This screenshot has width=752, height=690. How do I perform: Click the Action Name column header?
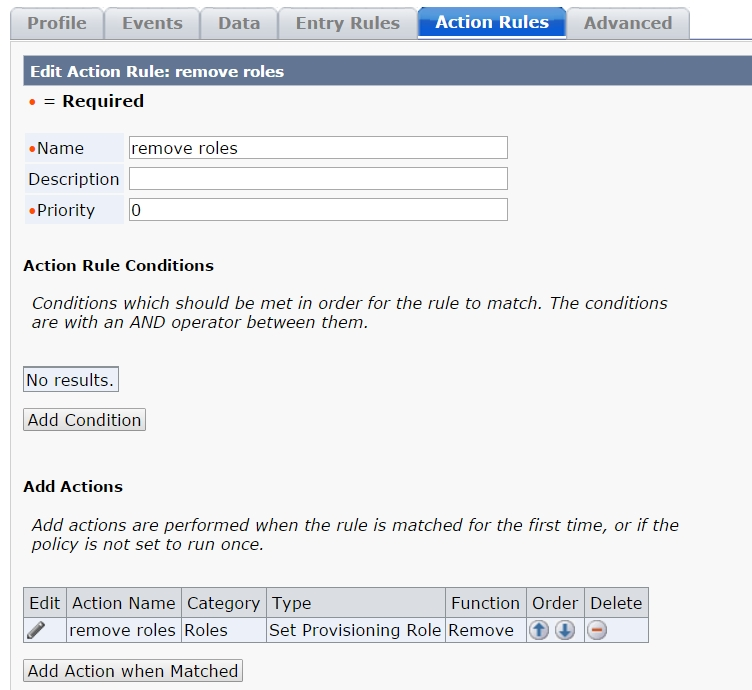point(124,603)
